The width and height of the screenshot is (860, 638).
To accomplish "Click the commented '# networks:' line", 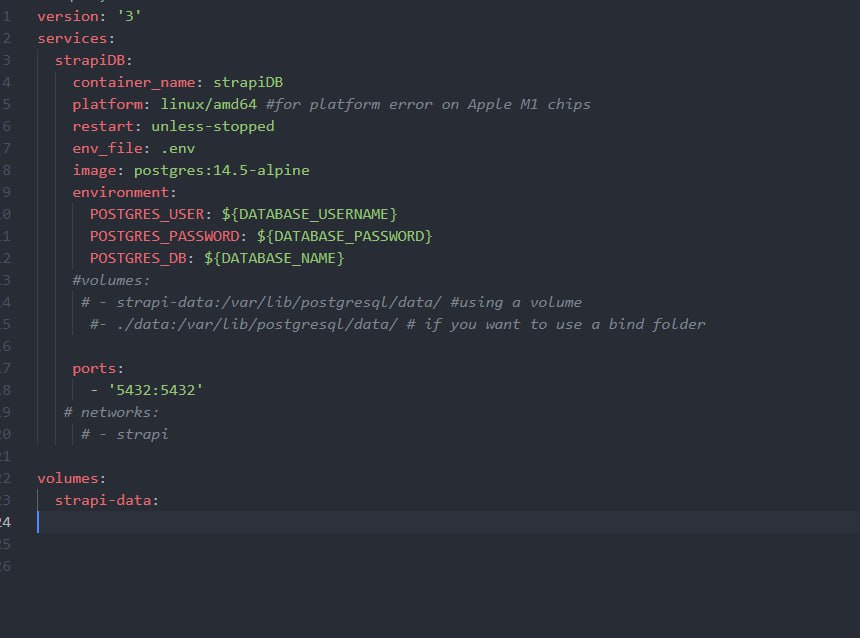I will click(111, 412).
